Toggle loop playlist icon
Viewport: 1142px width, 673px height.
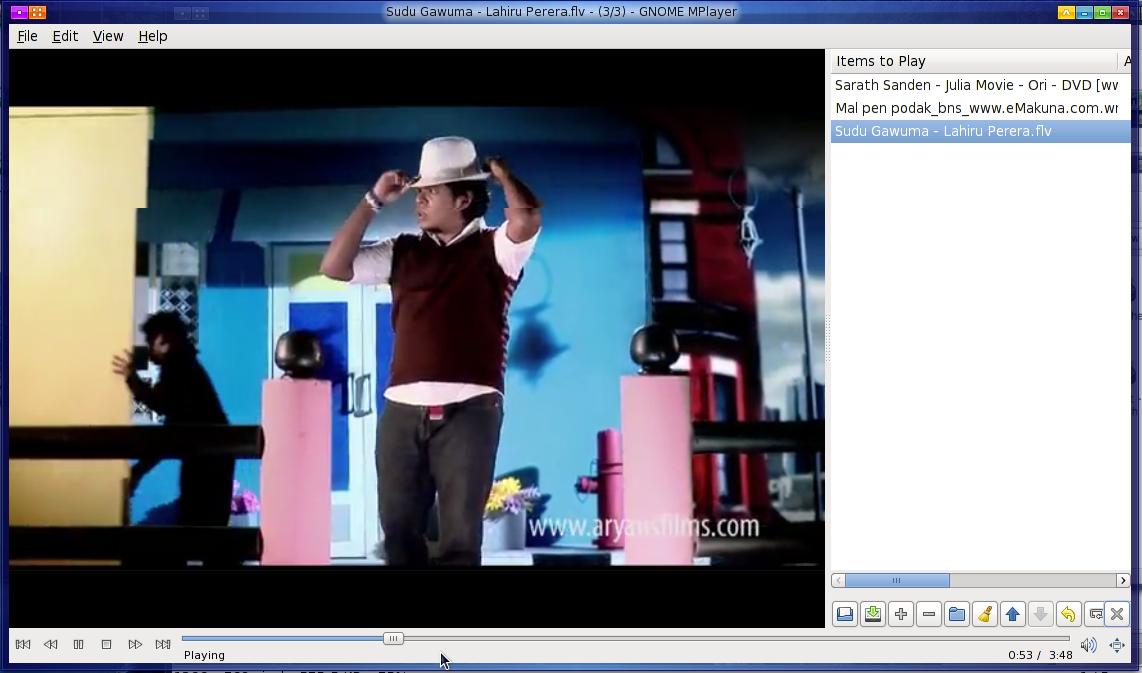click(1094, 614)
